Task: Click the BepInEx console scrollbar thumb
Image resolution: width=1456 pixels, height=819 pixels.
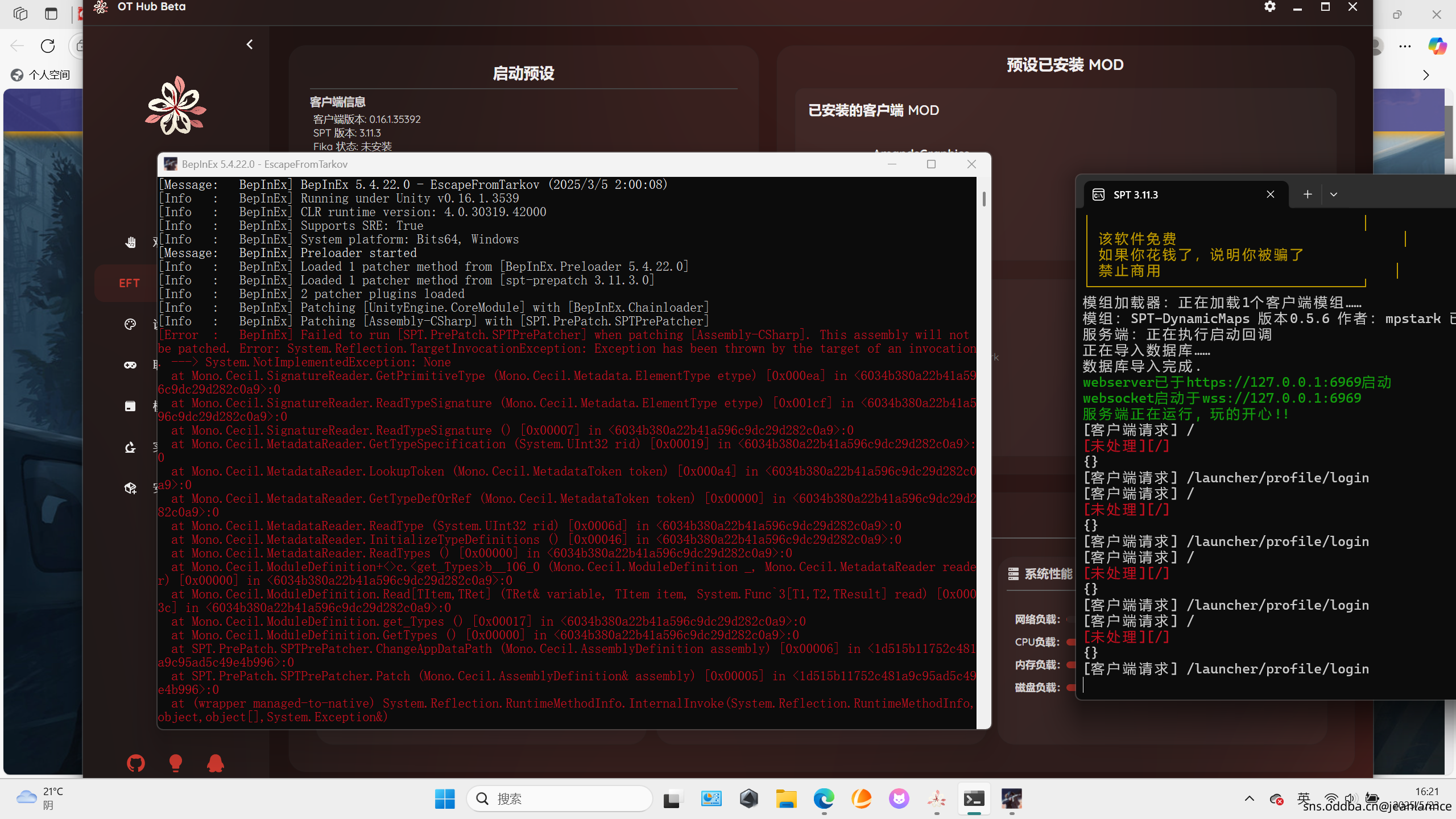Action: click(x=984, y=198)
